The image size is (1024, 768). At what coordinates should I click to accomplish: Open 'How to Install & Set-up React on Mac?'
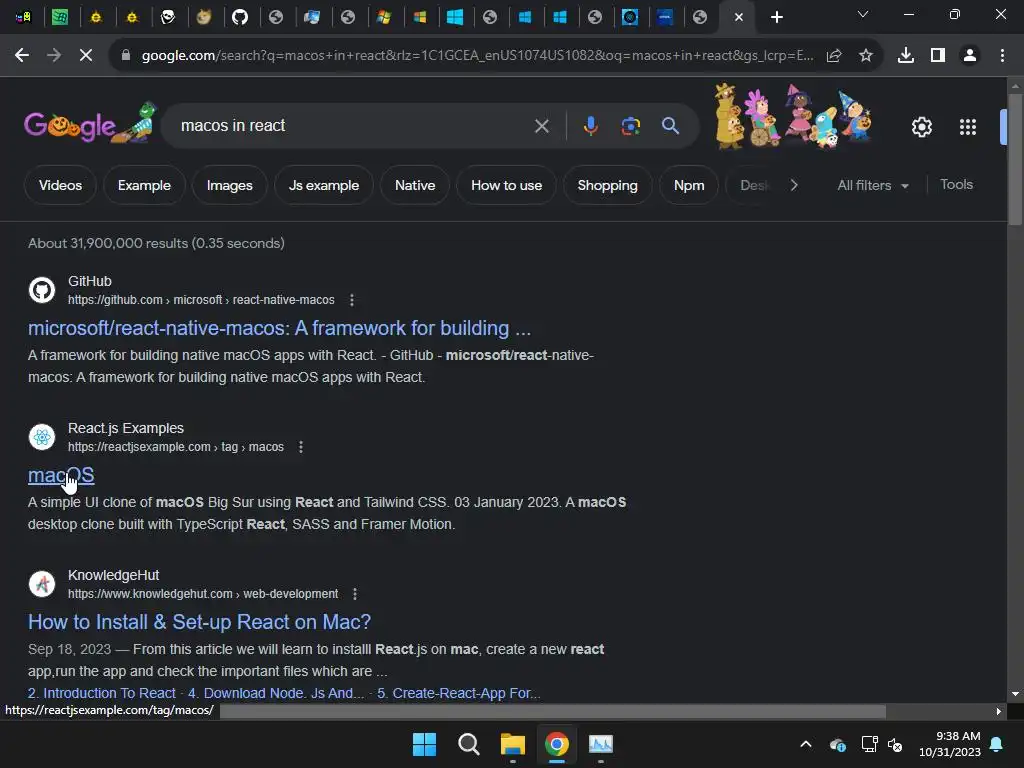199,622
